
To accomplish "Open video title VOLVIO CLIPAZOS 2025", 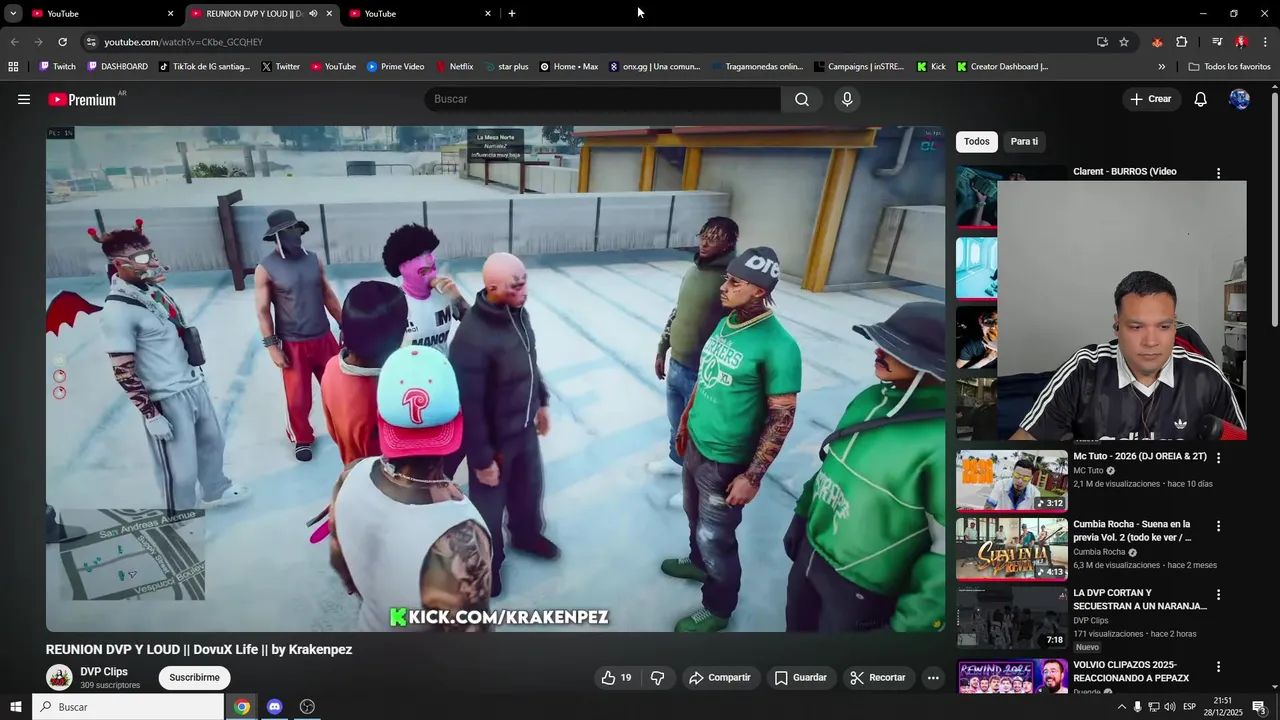I will [1131, 671].
